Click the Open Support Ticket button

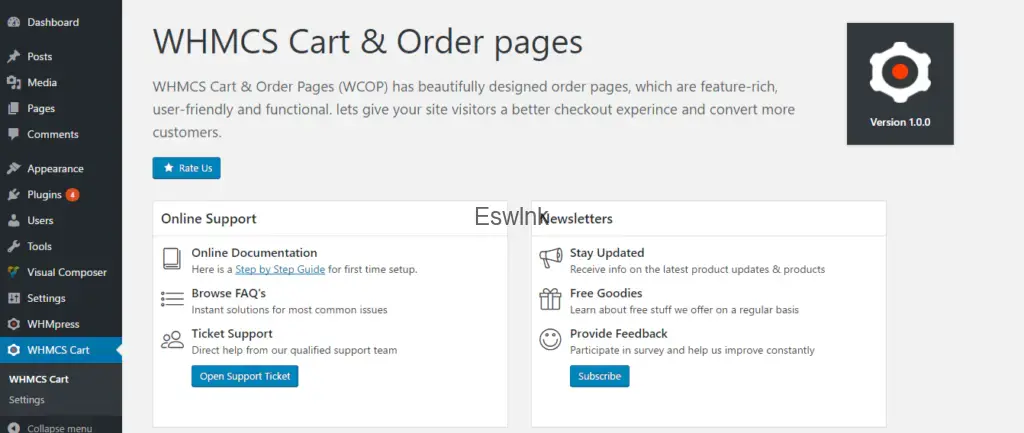(x=245, y=377)
